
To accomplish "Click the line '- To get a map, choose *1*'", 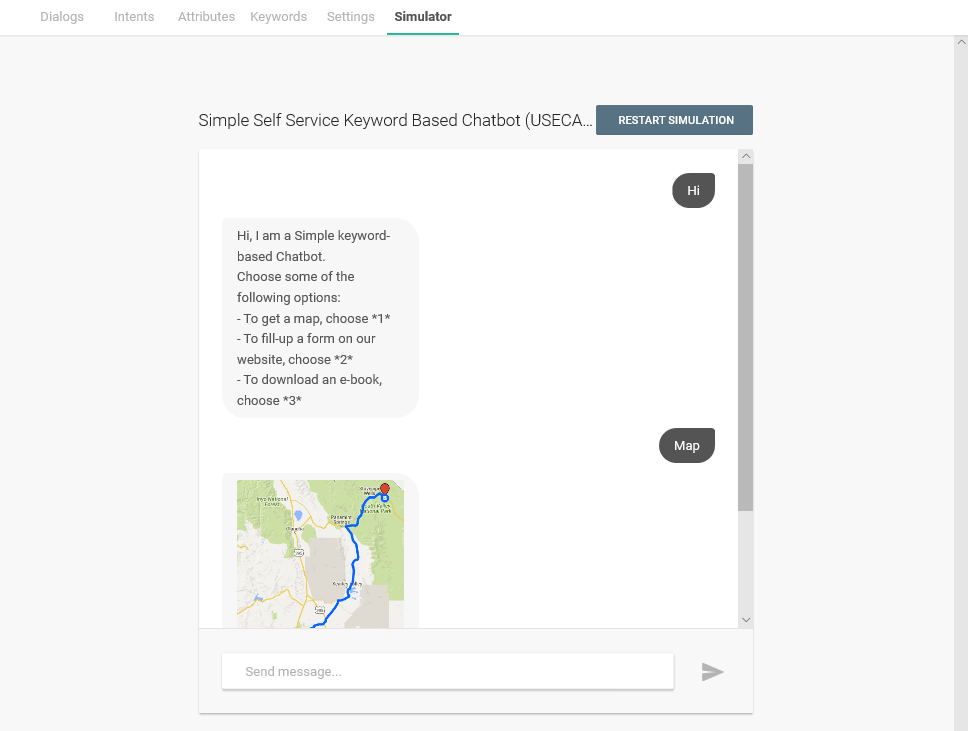I will [314, 319].
